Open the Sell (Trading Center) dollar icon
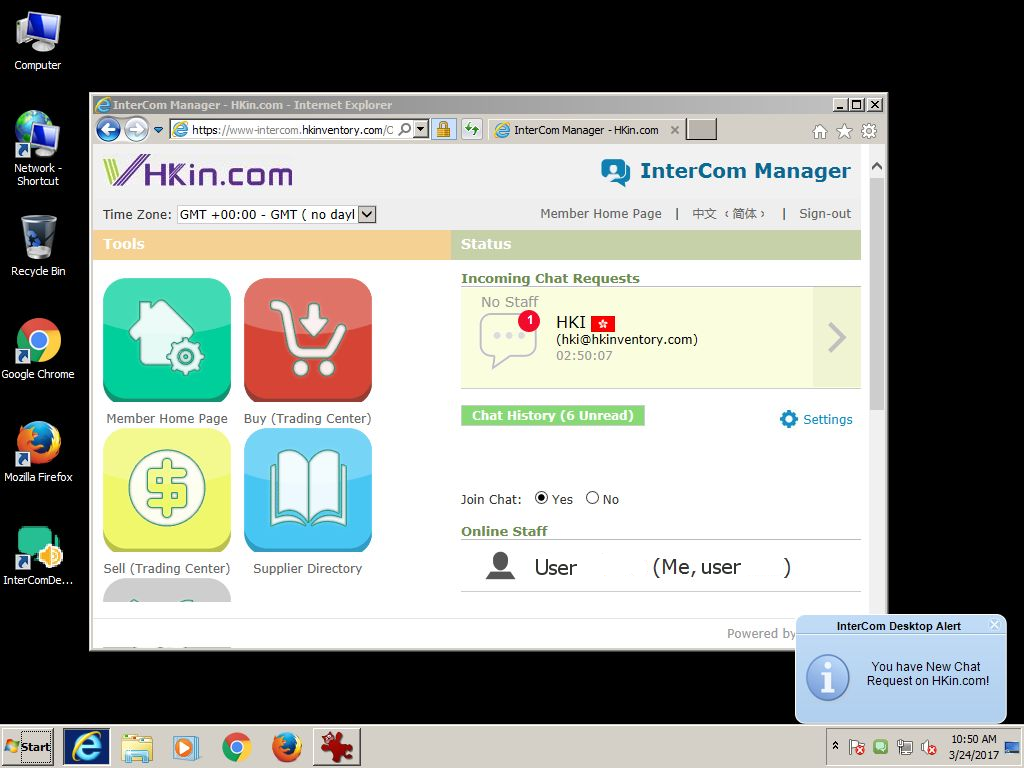This screenshot has width=1024, height=768. (167, 490)
